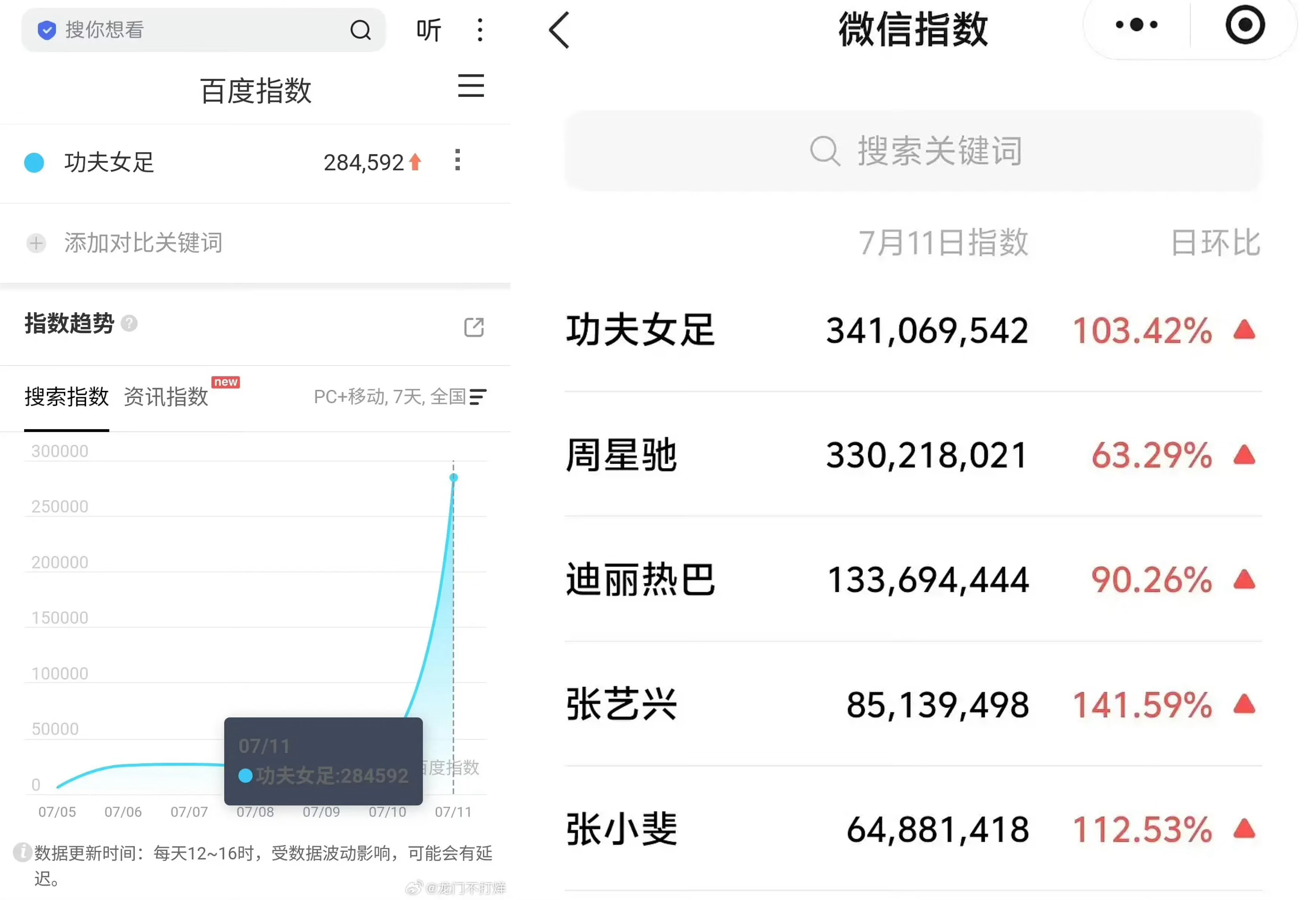Viewport: 1316px width, 900px height.
Task: Click the 300000 y-axis label
Action: (x=60, y=451)
